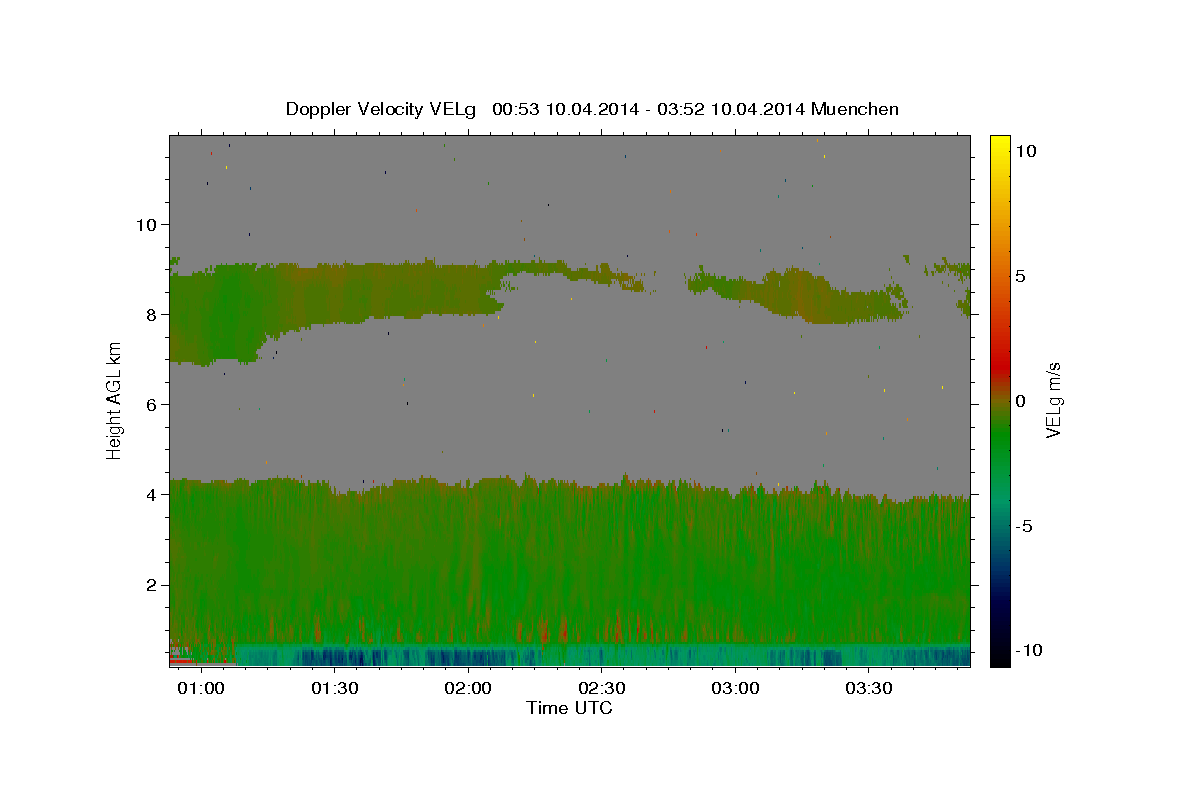The height and width of the screenshot is (800, 1200).
Task: Click the 'Height AGL km' axis label
Action: tap(114, 400)
